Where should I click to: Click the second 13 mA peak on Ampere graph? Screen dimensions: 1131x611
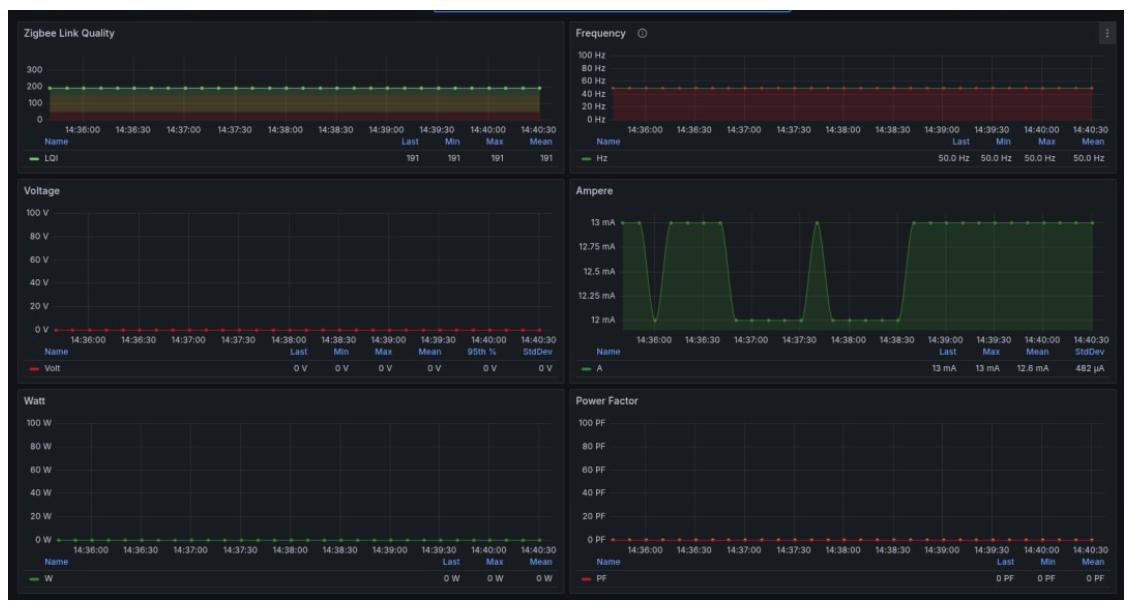point(817,223)
